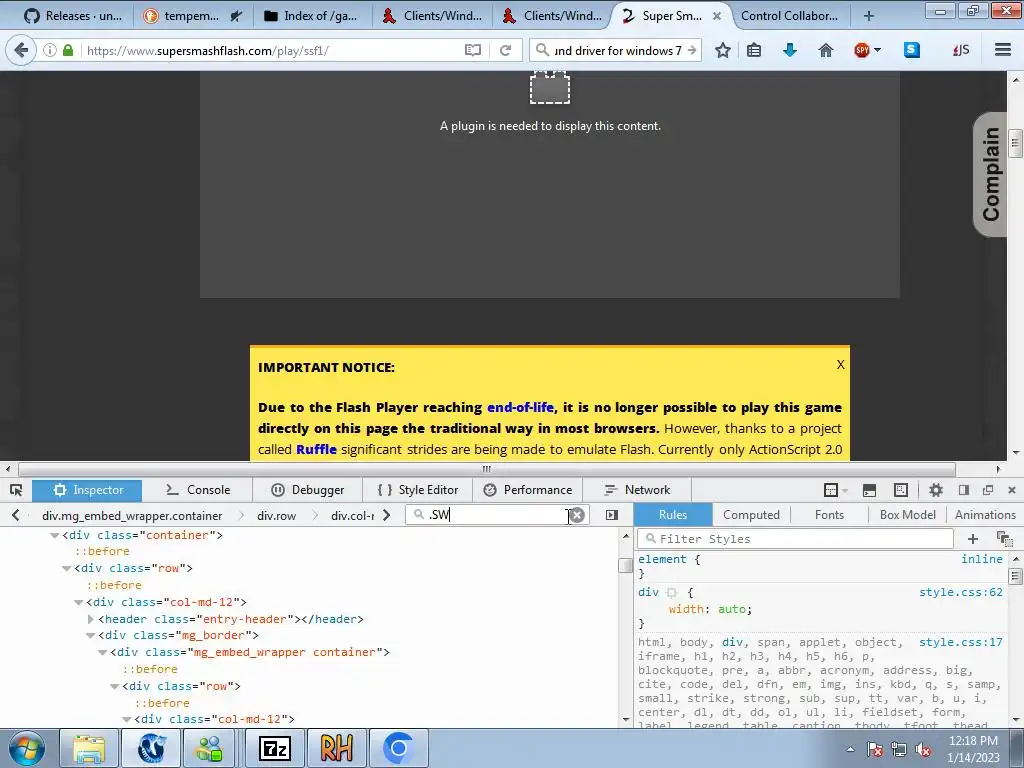Click the inspector HTML search field
Image resolution: width=1024 pixels, height=768 pixels.
[x=496, y=515]
